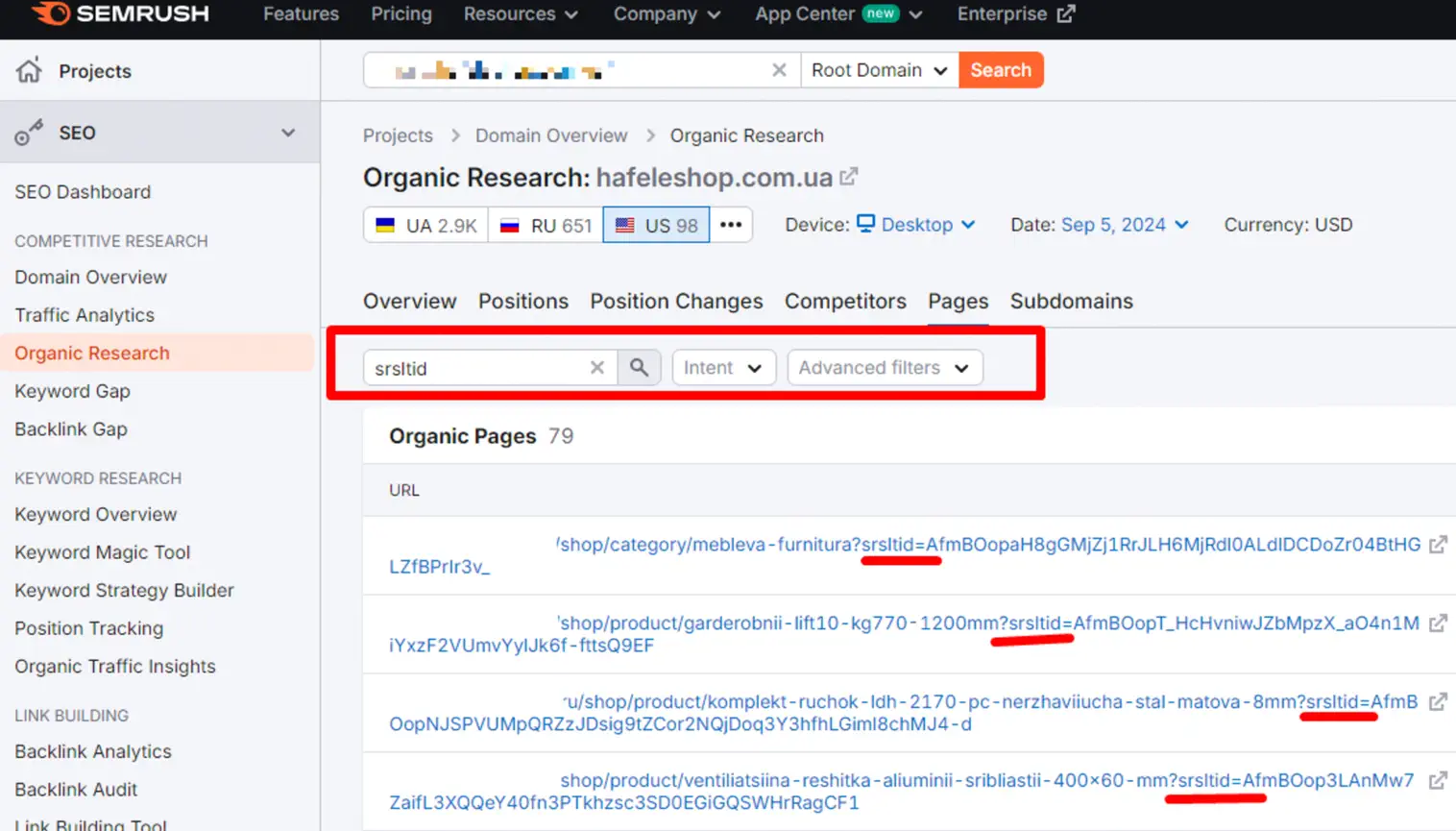The image size is (1456, 831).
Task: Open the mebleva-furnitura category URL
Action: [x=905, y=555]
